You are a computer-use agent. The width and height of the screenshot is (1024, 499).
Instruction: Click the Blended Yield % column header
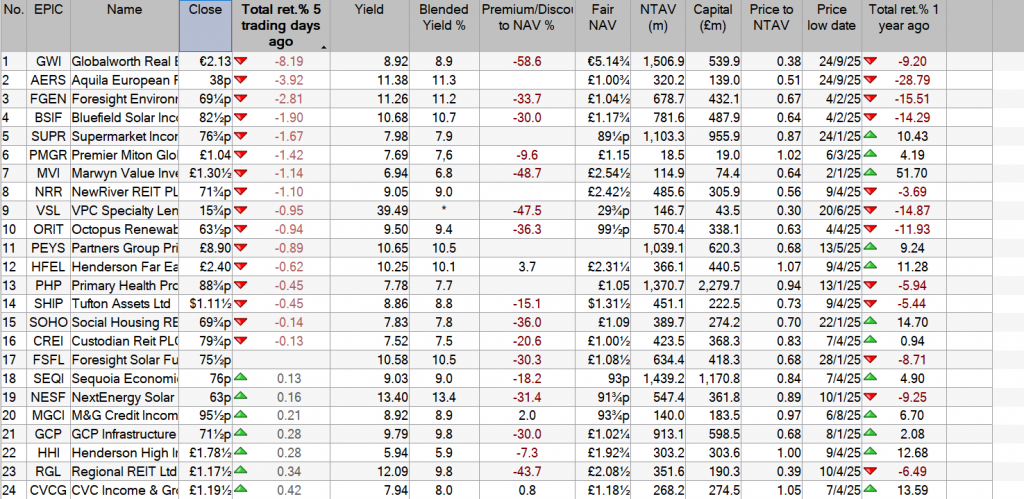coord(445,26)
